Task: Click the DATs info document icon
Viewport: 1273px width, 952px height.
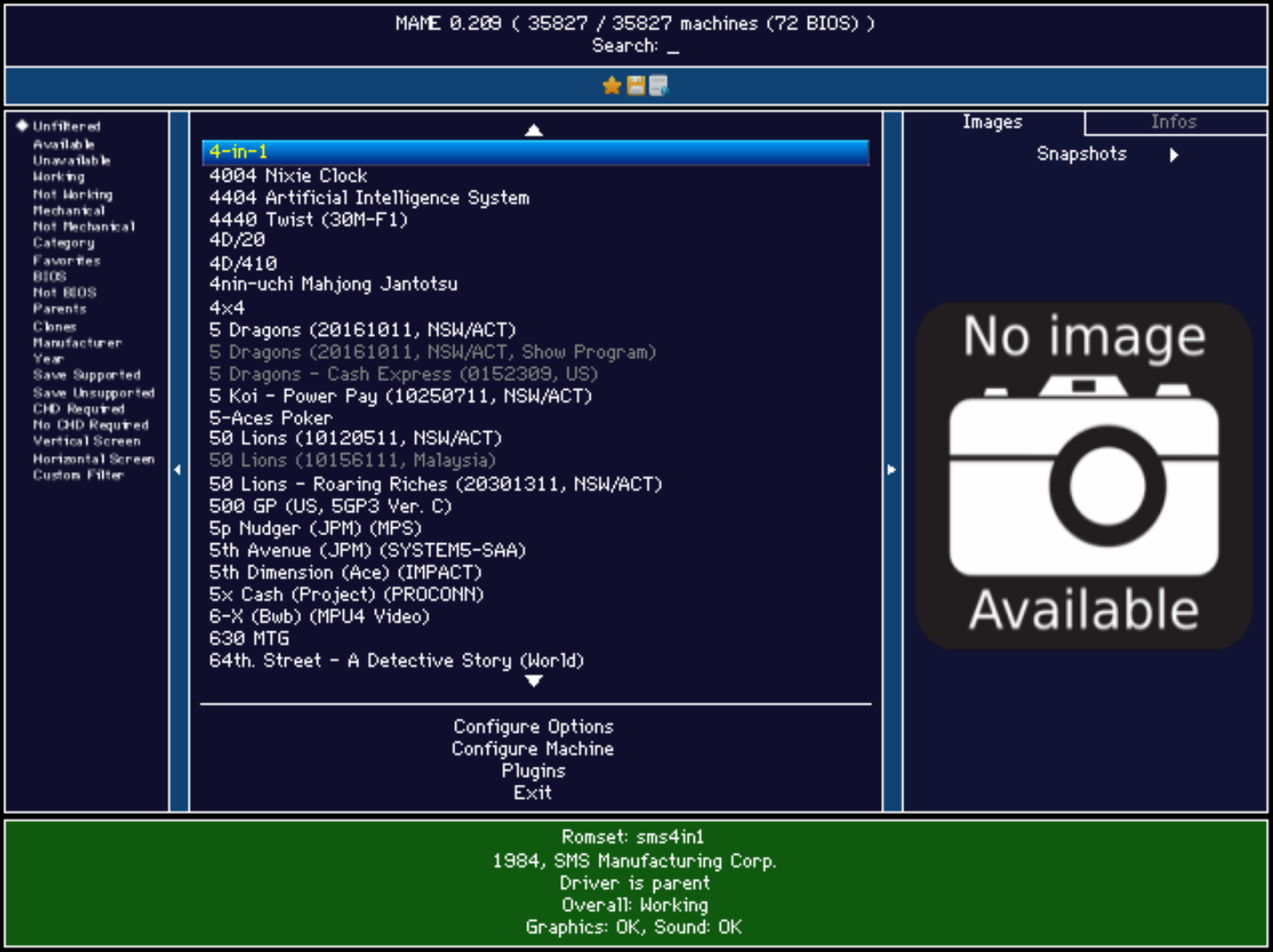Action: click(x=658, y=85)
